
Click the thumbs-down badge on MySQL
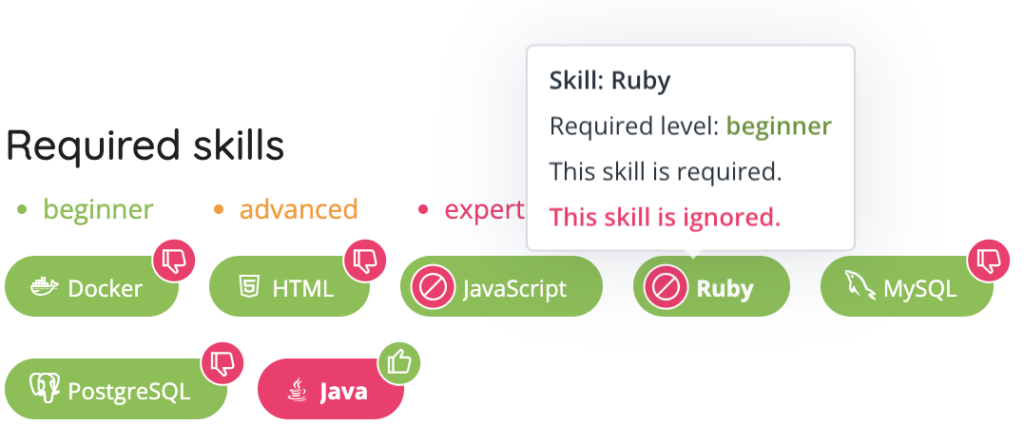click(988, 261)
